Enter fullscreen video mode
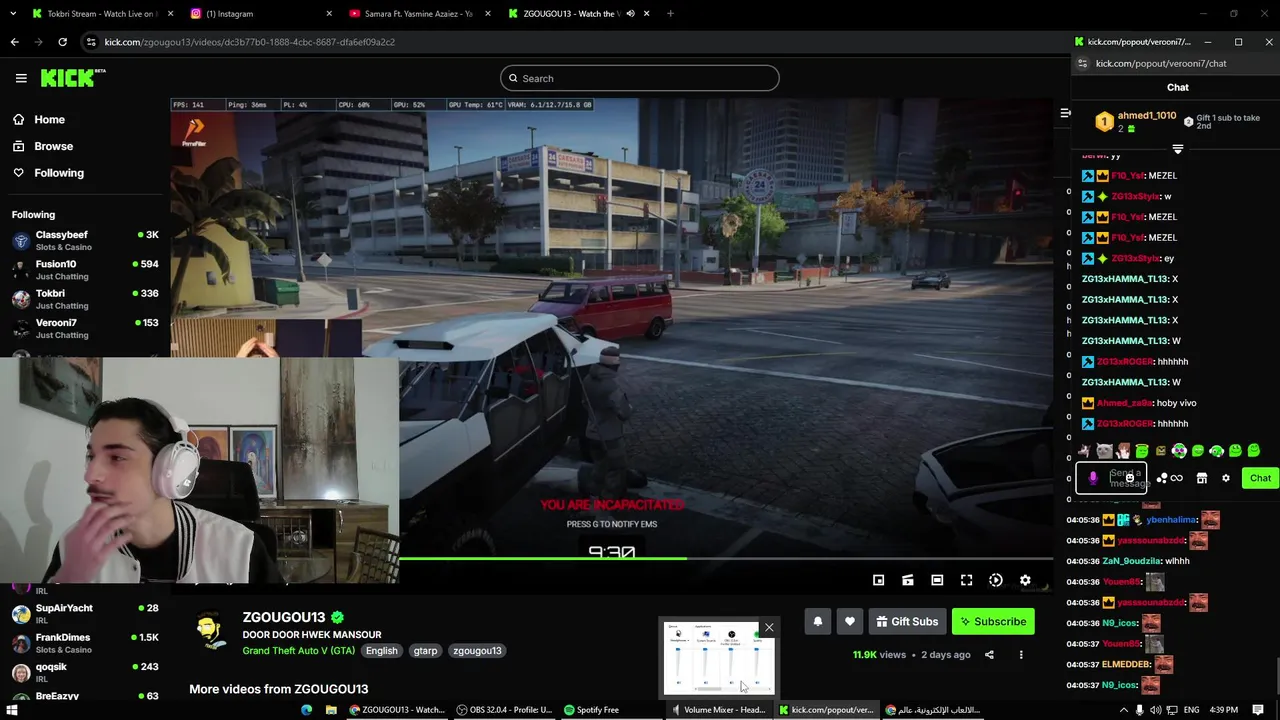 coord(966,580)
